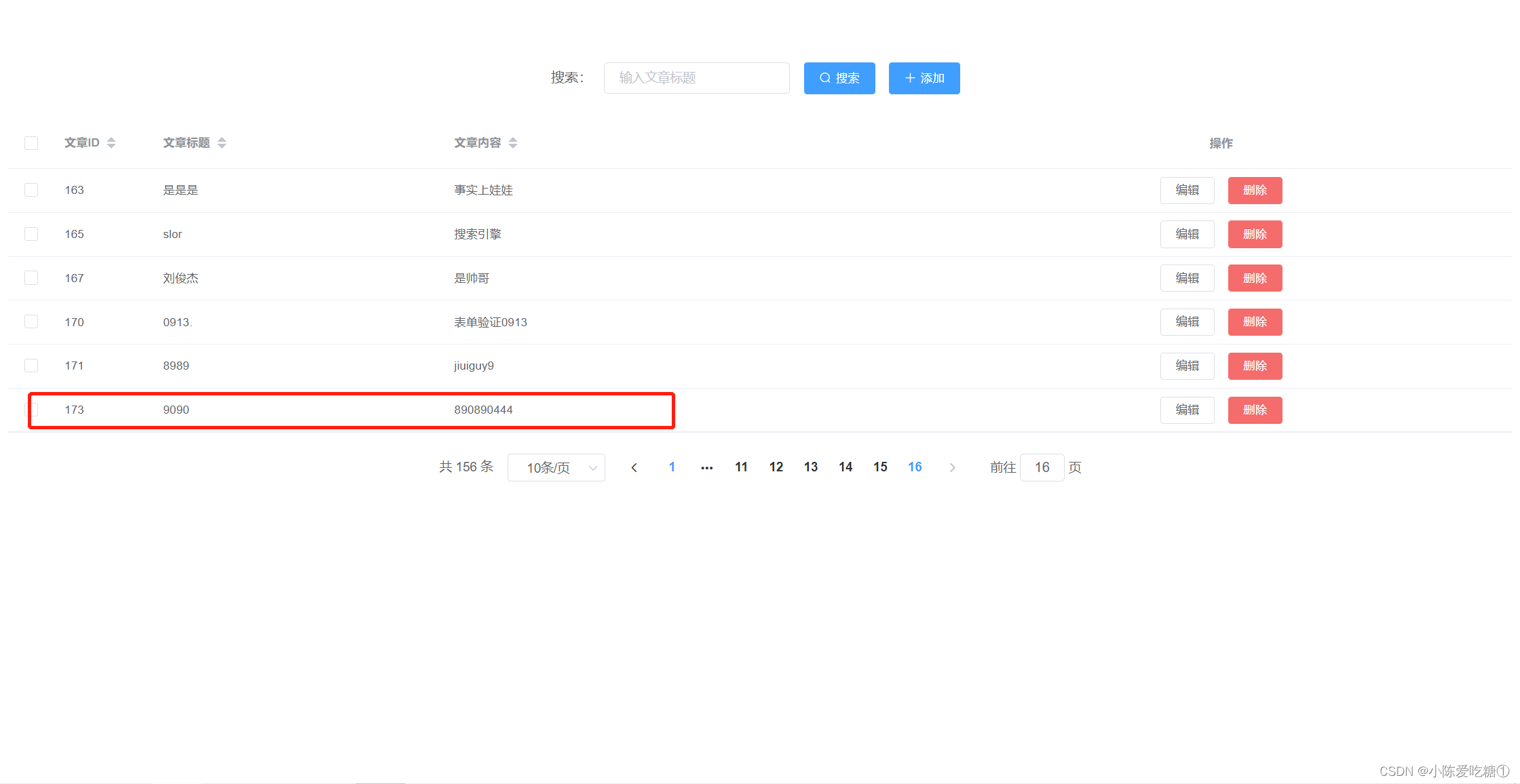The image size is (1520, 784).
Task: Delete the 刘俊杰 article row
Action: coord(1255,278)
